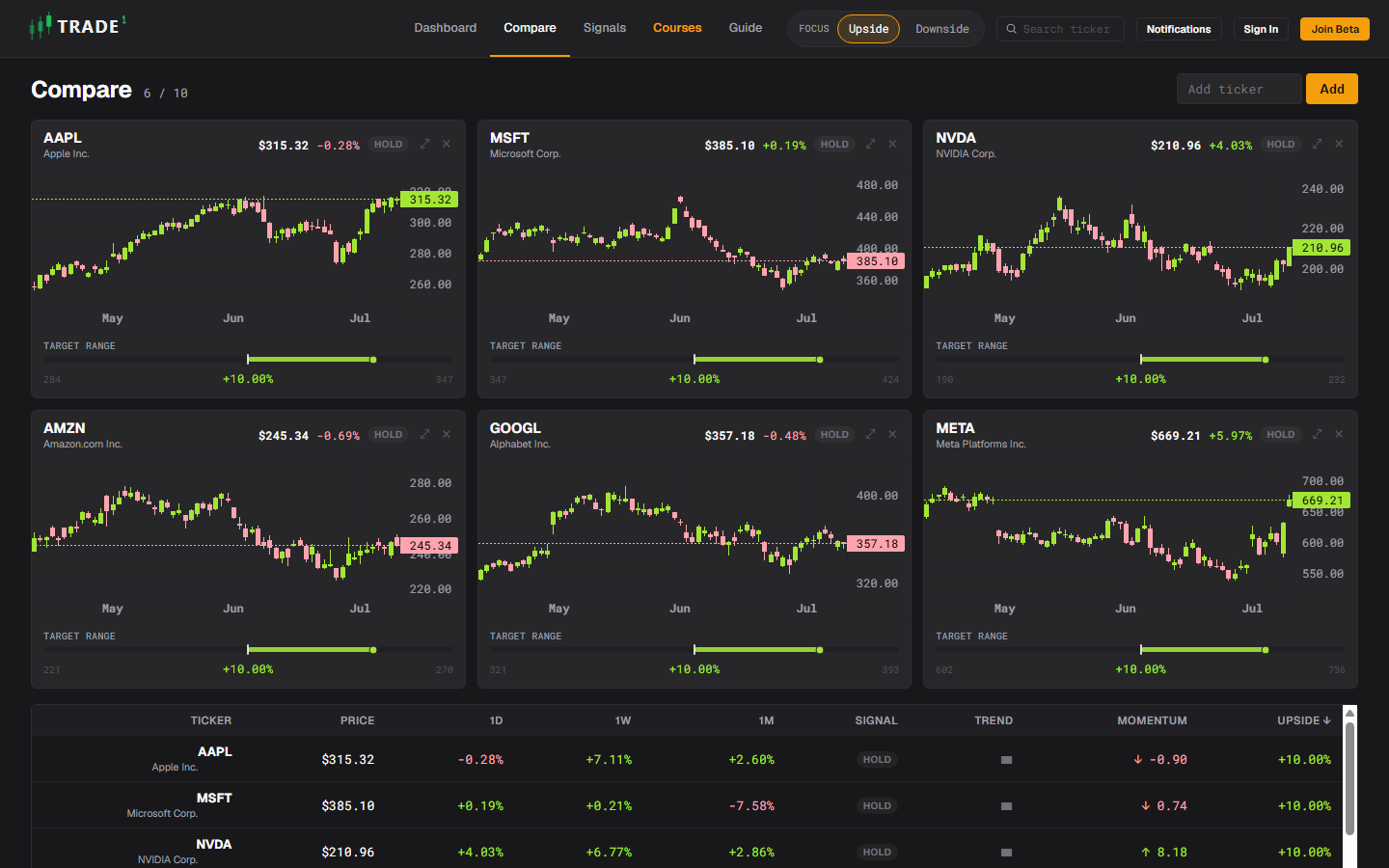Click HOLD badge on AAPL card

tap(388, 145)
